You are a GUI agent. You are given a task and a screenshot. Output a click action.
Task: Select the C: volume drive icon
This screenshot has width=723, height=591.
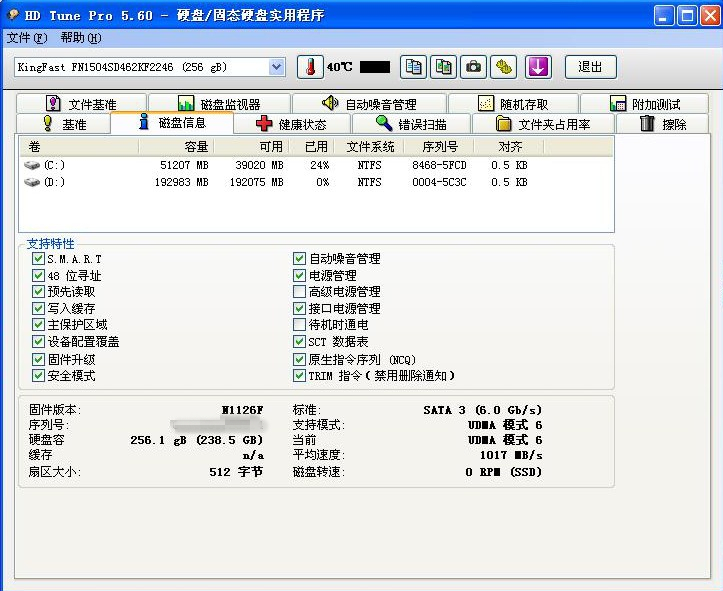pos(32,165)
